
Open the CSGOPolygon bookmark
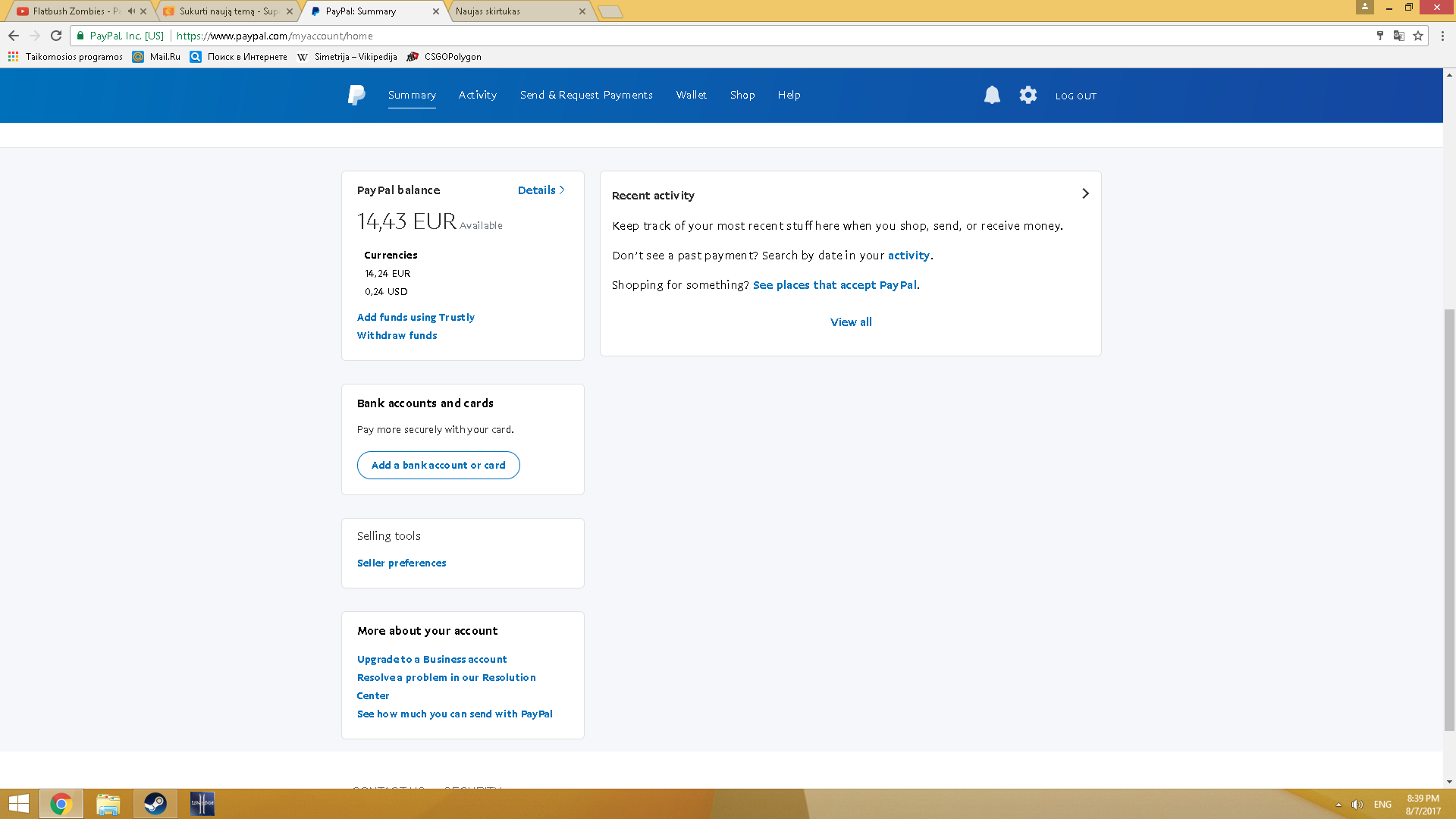444,57
